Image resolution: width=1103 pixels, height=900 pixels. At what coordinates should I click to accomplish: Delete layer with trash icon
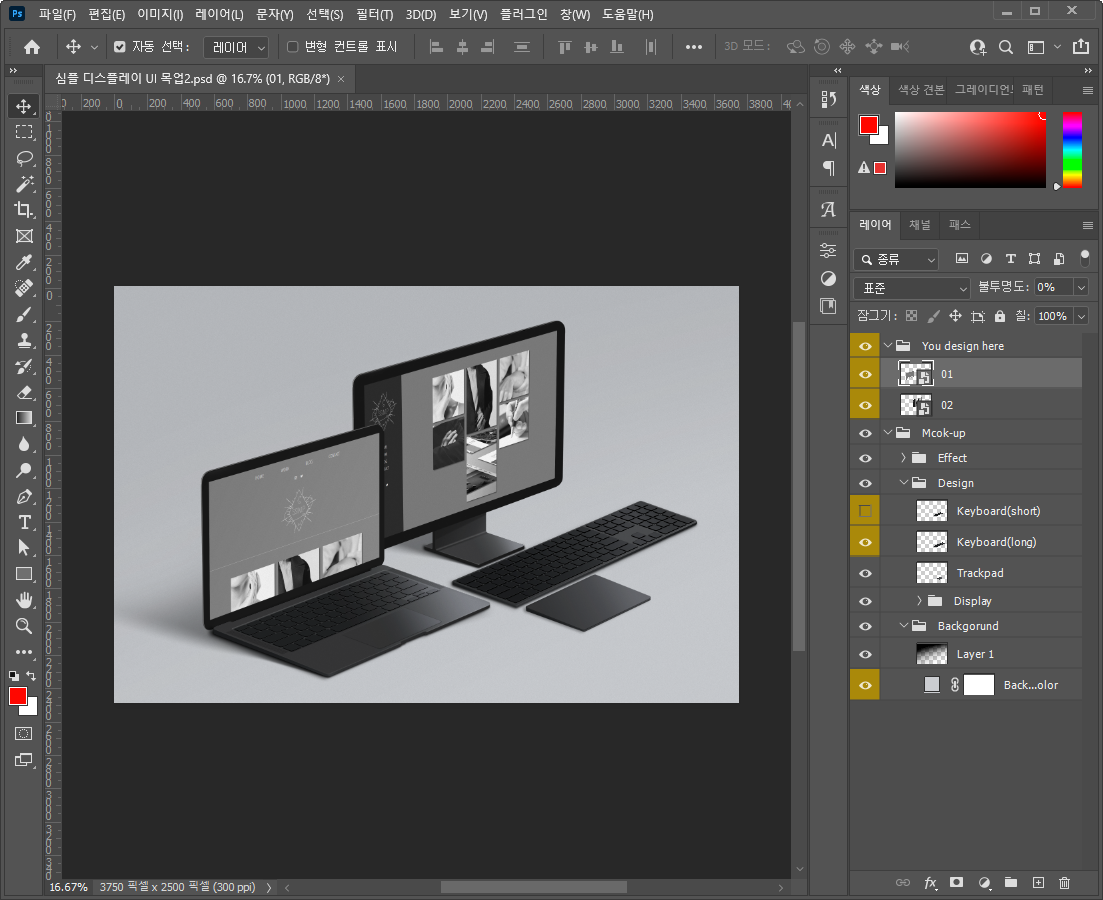[1064, 882]
